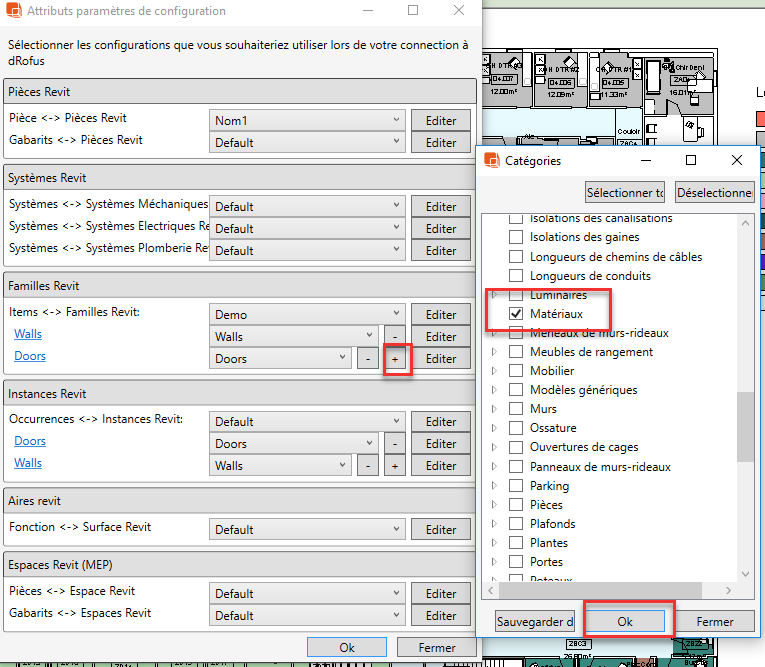Click the plus button on Instances Walls row

coord(396,466)
